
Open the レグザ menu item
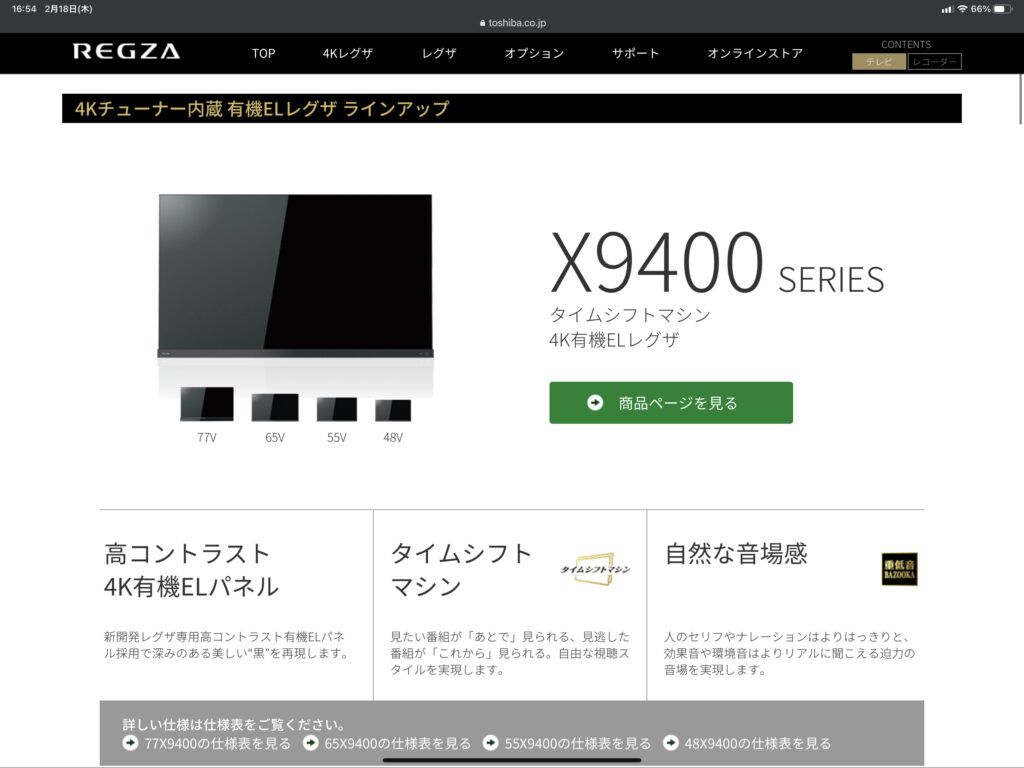point(439,54)
